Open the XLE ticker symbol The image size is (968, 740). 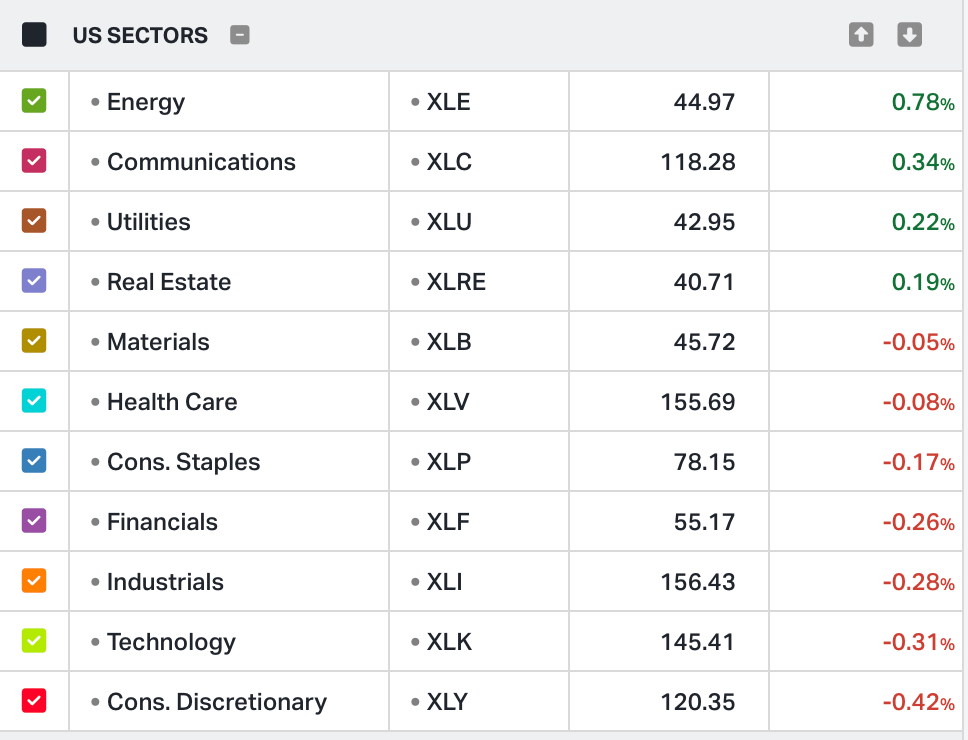(448, 102)
